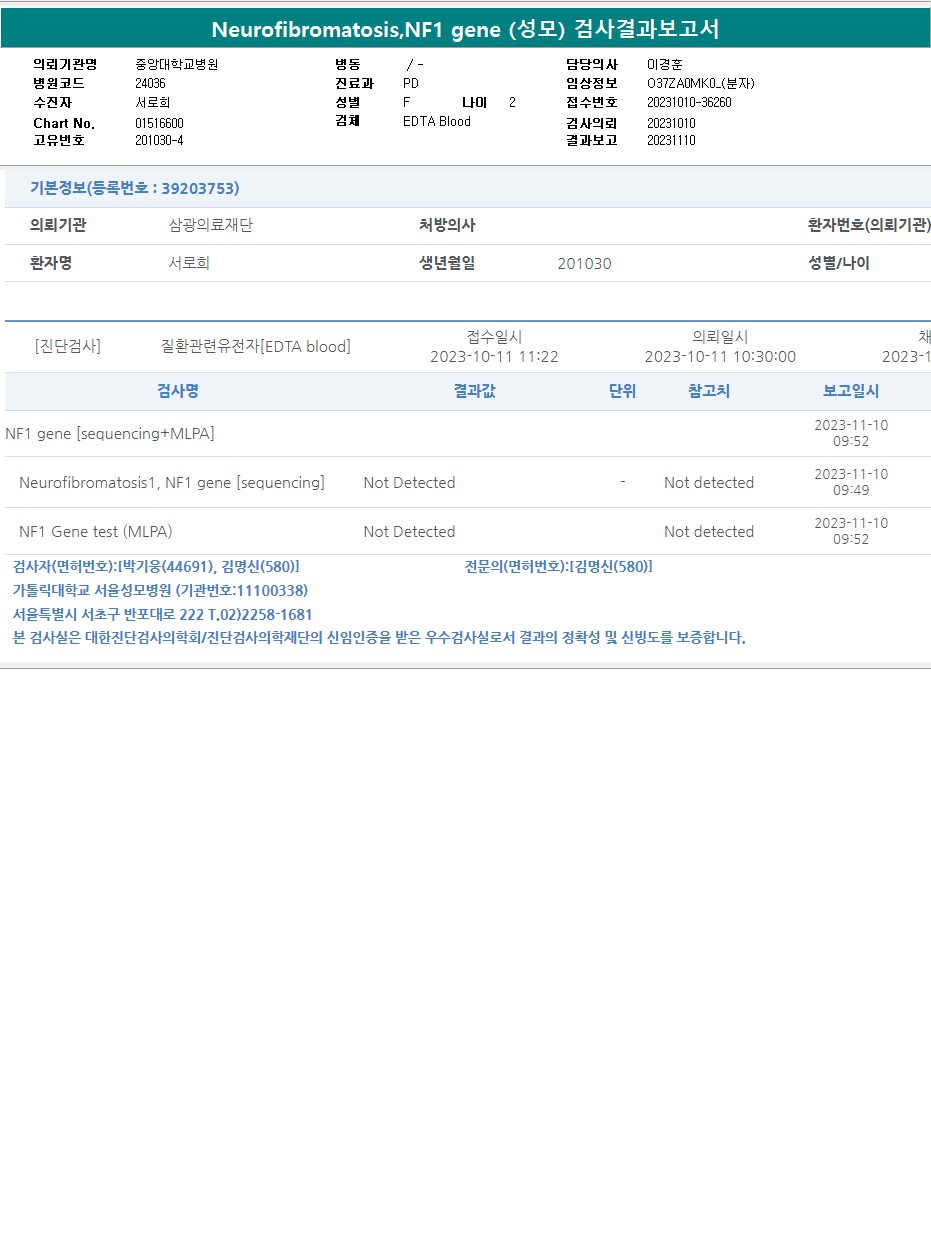Select 결과보고 date '20231110'

click(x=671, y=140)
